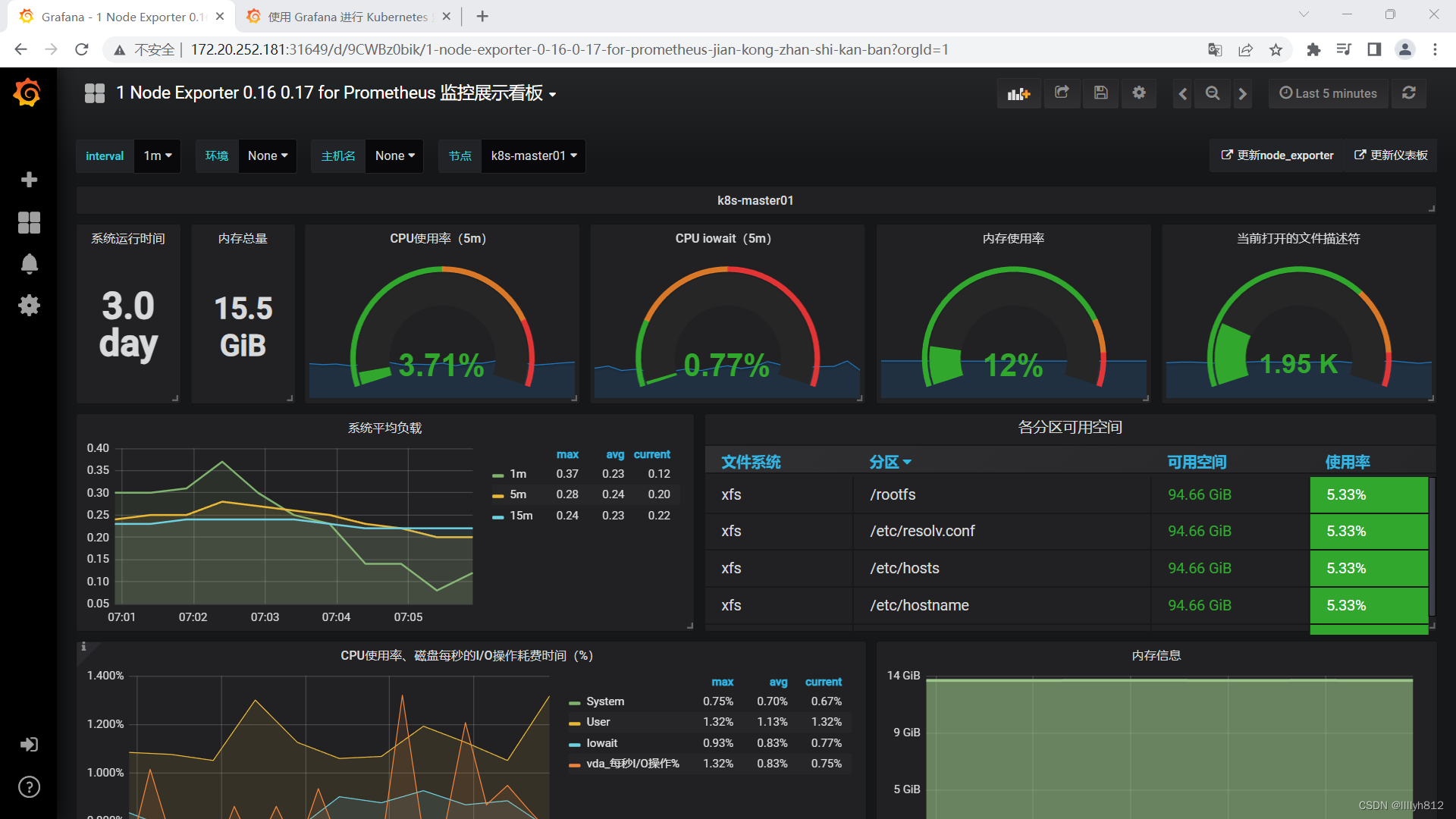The image size is (1456, 819).
Task: Click the Sign in arrow icon
Action: tap(29, 745)
